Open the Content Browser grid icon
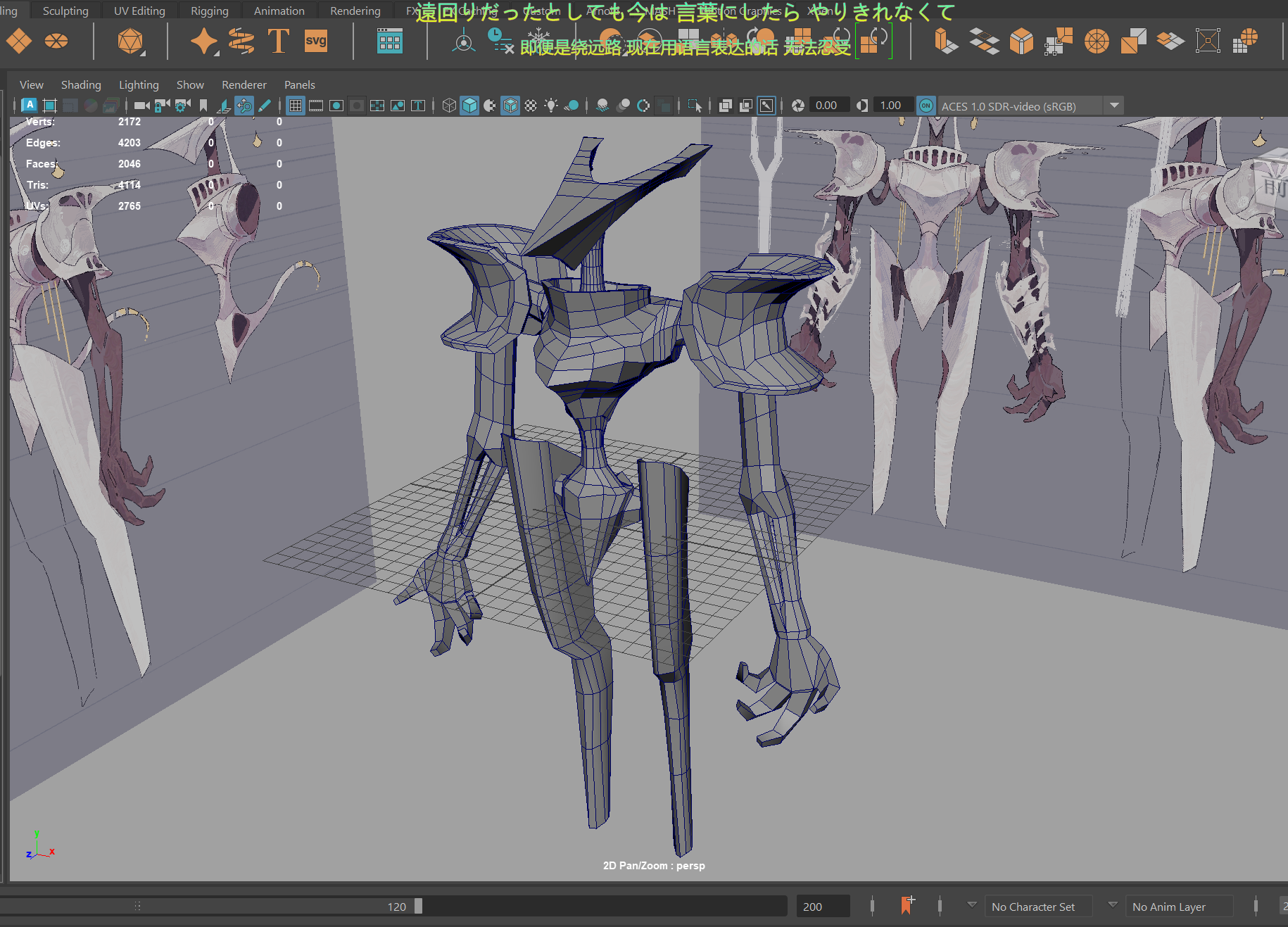 coord(389,41)
